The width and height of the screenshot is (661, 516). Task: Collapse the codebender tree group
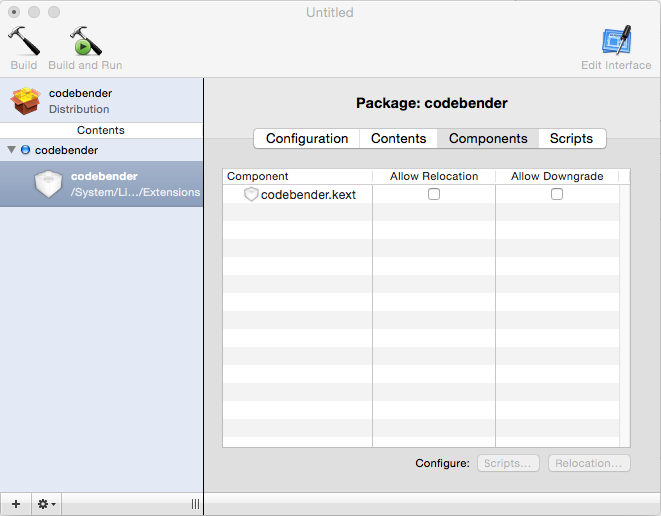(x=11, y=150)
